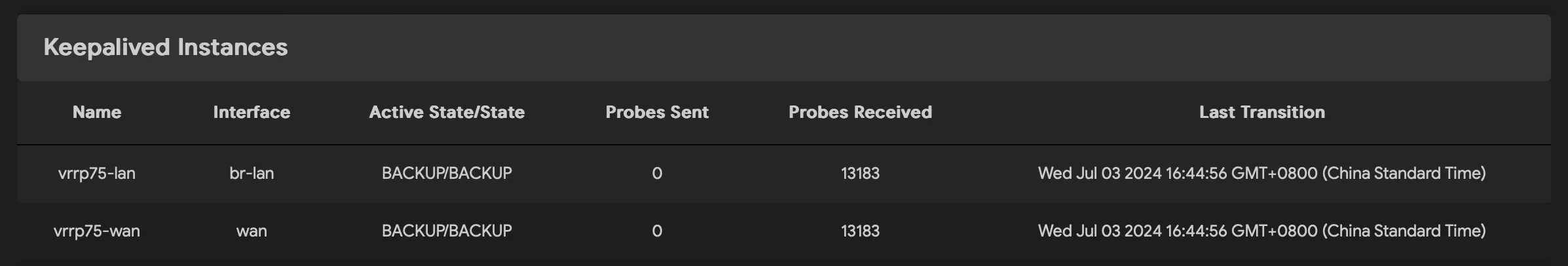Click the br-lan interface cell
This screenshot has width=1568, height=266.
(x=252, y=173)
